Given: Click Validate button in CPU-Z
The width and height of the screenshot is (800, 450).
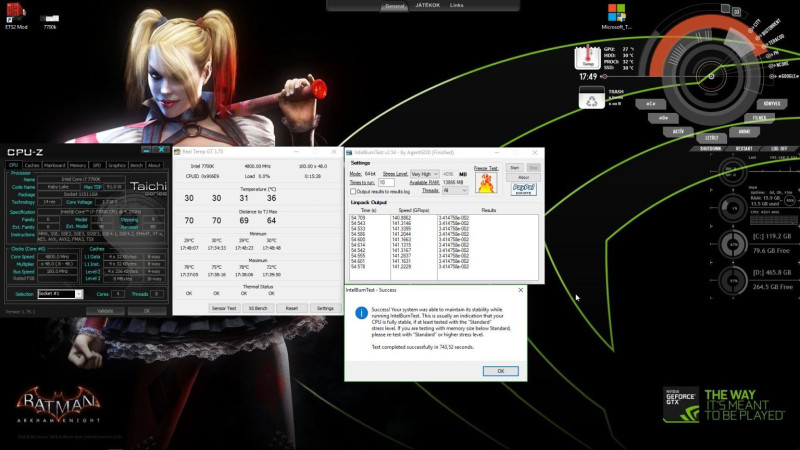Looking at the screenshot, I should [x=105, y=311].
